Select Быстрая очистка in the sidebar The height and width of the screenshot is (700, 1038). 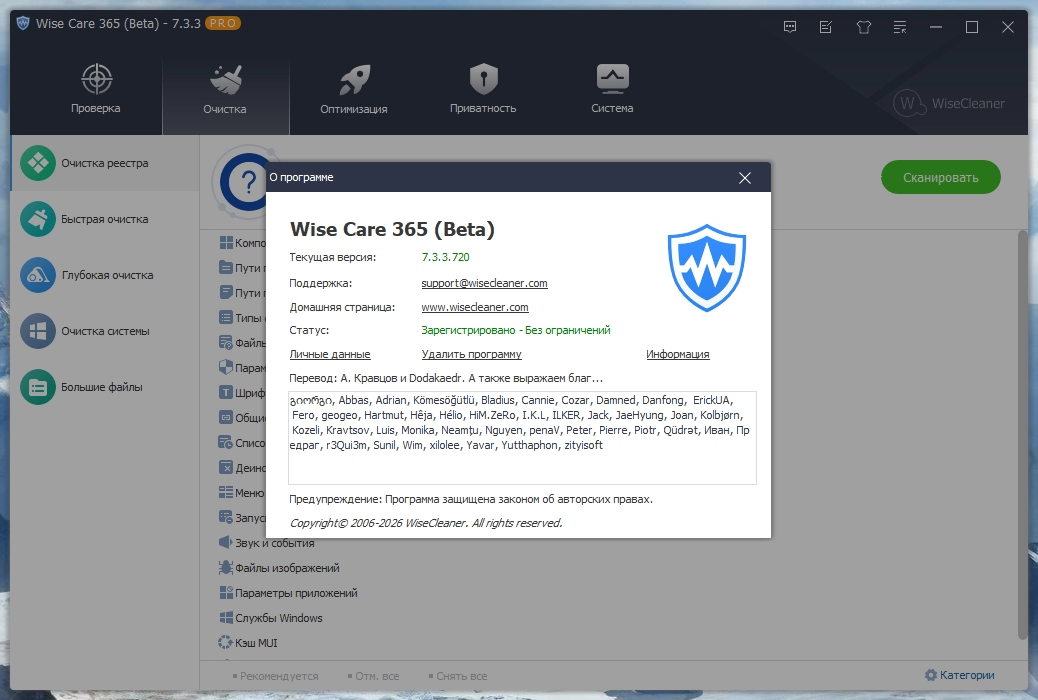point(105,219)
